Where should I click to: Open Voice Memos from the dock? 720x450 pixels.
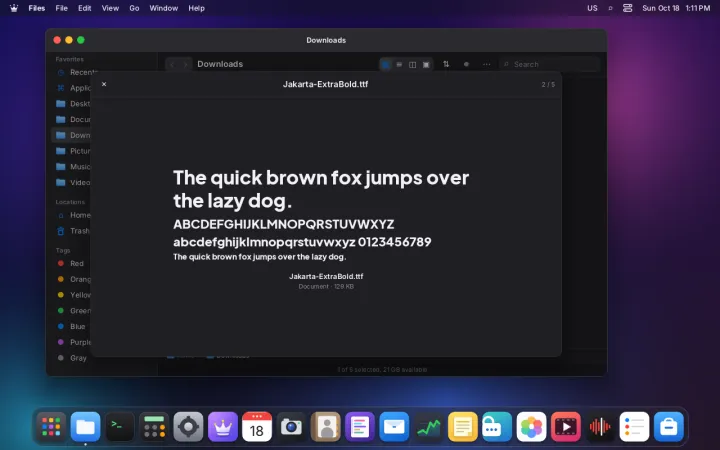click(x=600, y=427)
